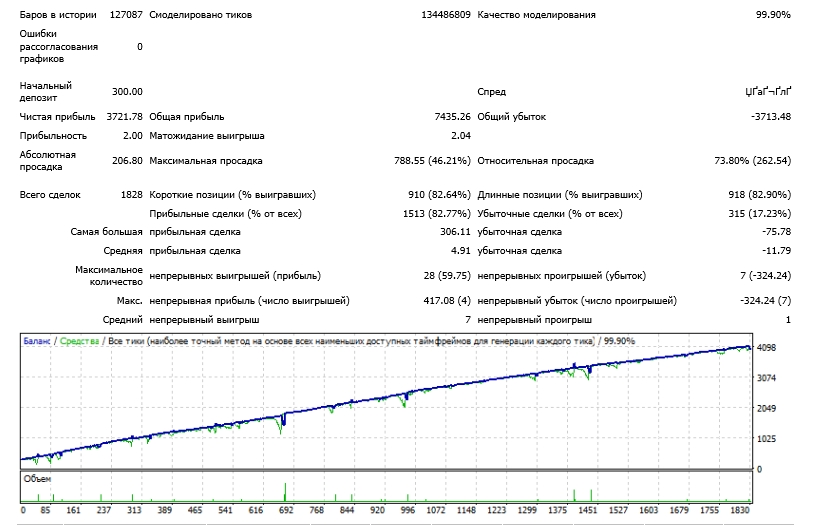Screen dimensions: 815x525
Task: Select largest loss trade value -75.78
Action: (777, 232)
